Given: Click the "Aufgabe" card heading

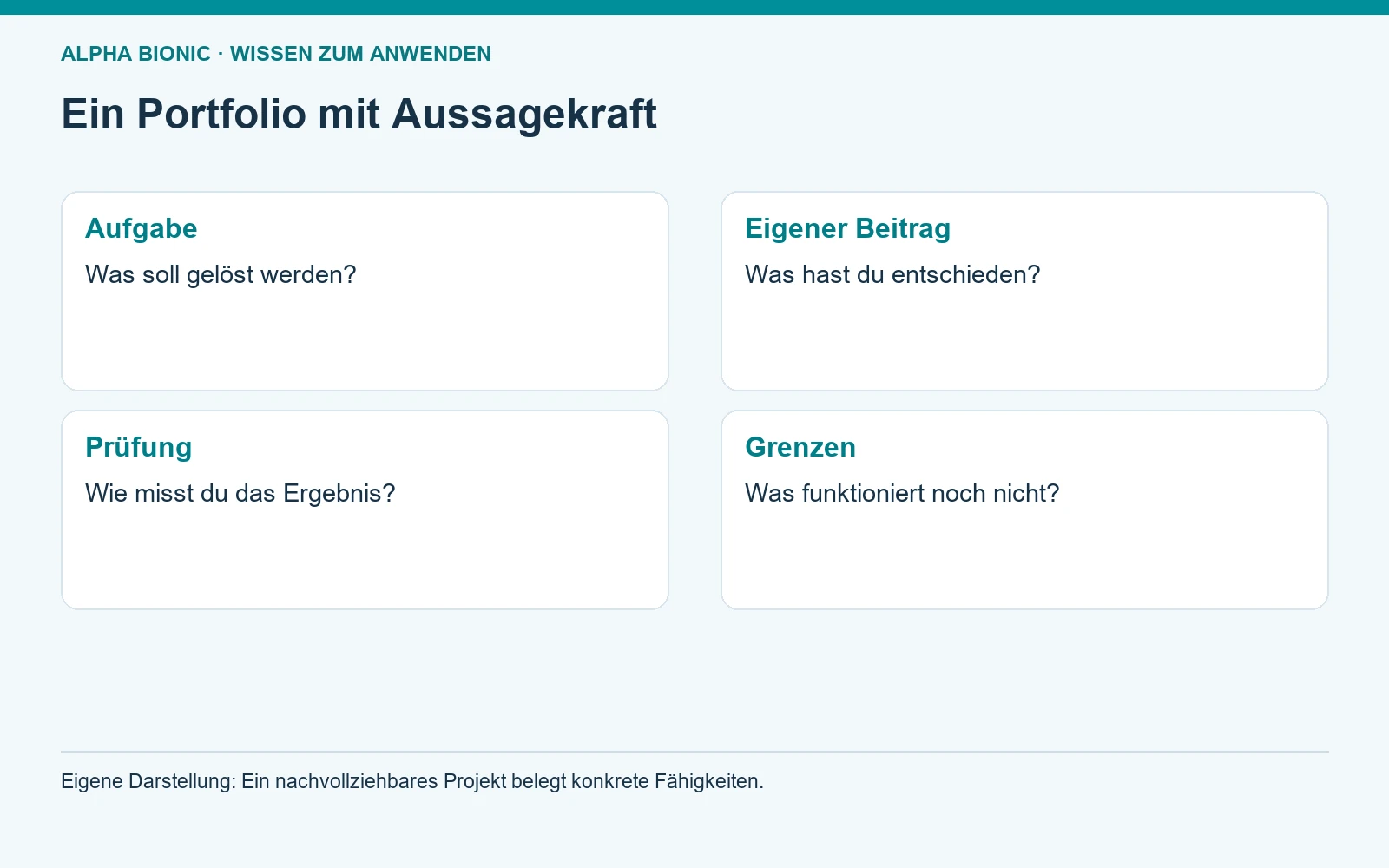Looking at the screenshot, I should click(x=142, y=228).
